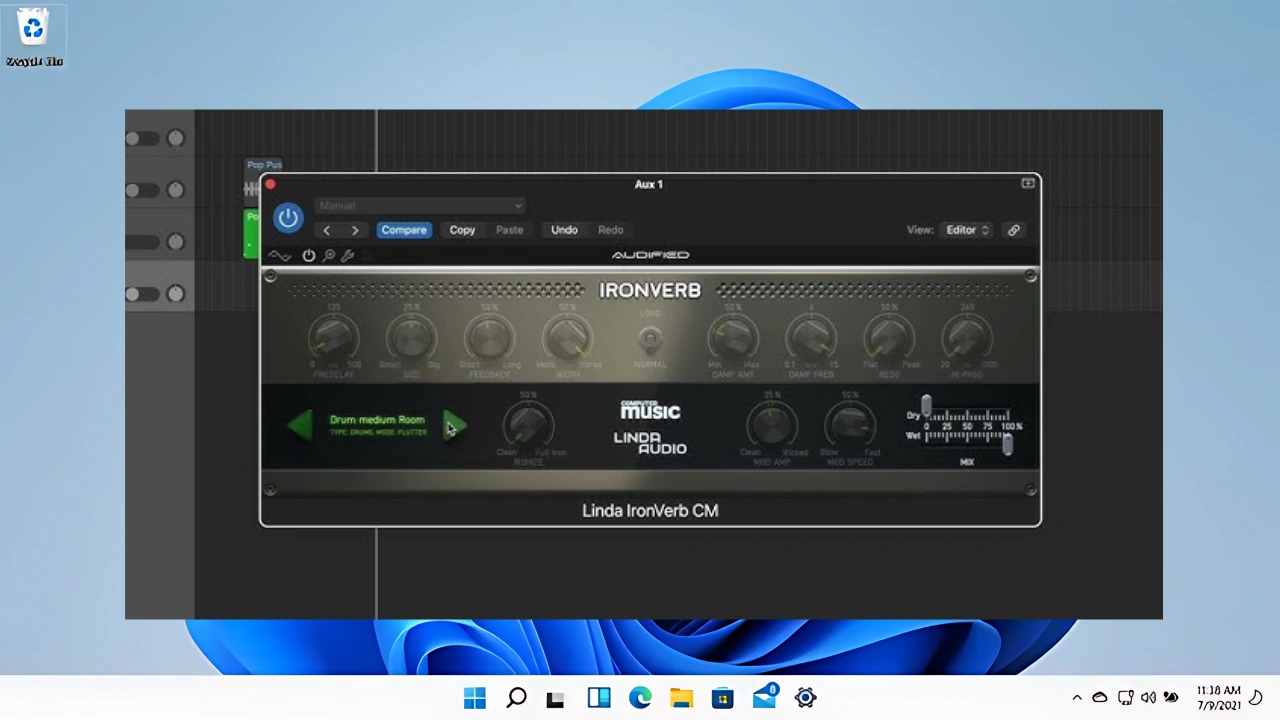Adjust the Feedback knob
Screen dimensions: 1280x720
(x=489, y=338)
